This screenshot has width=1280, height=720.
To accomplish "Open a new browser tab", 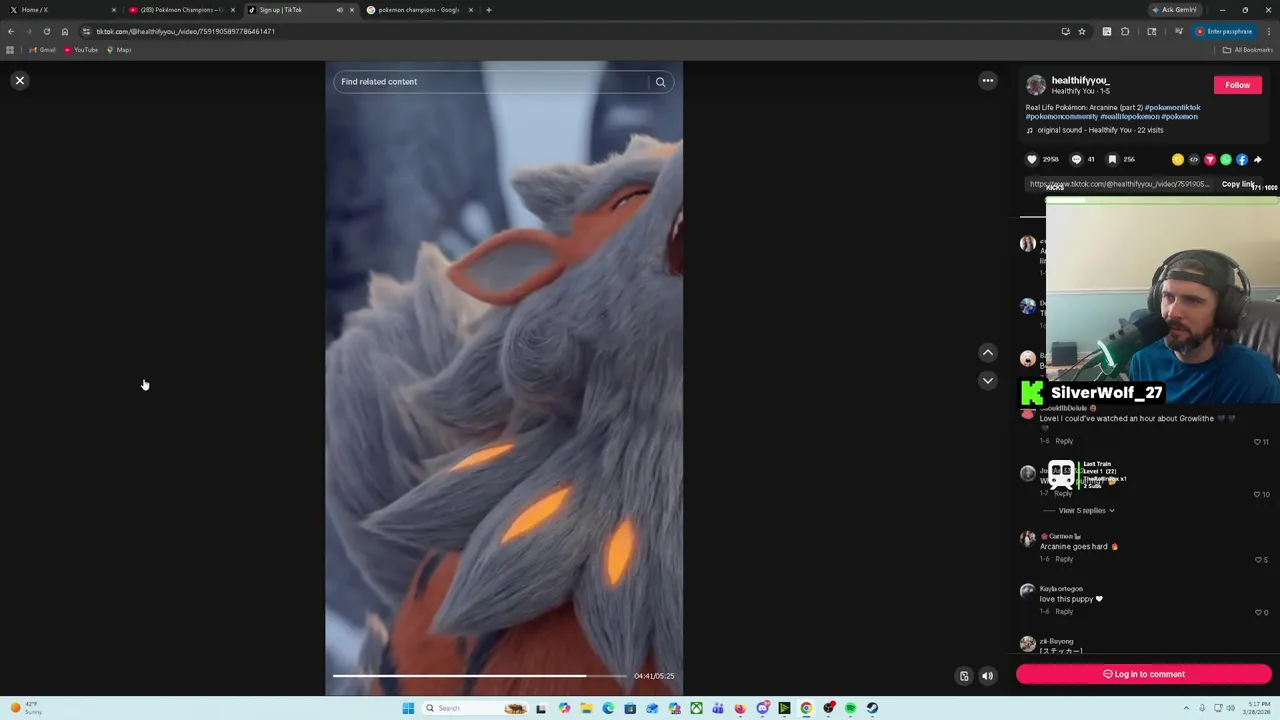I will click(488, 10).
